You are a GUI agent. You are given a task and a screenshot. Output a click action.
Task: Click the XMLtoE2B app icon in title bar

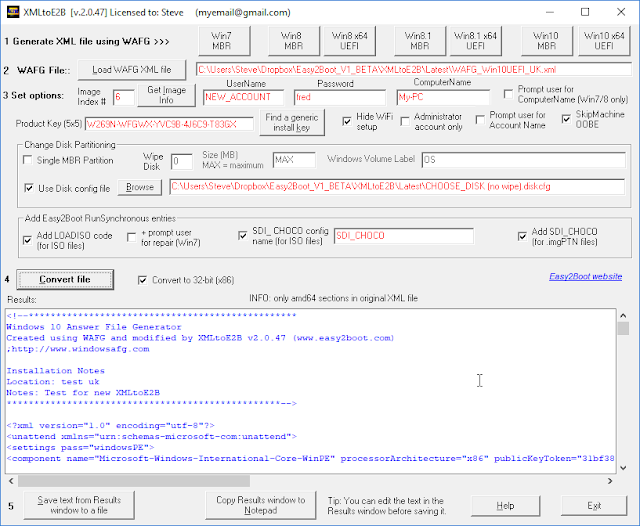tap(13, 12)
